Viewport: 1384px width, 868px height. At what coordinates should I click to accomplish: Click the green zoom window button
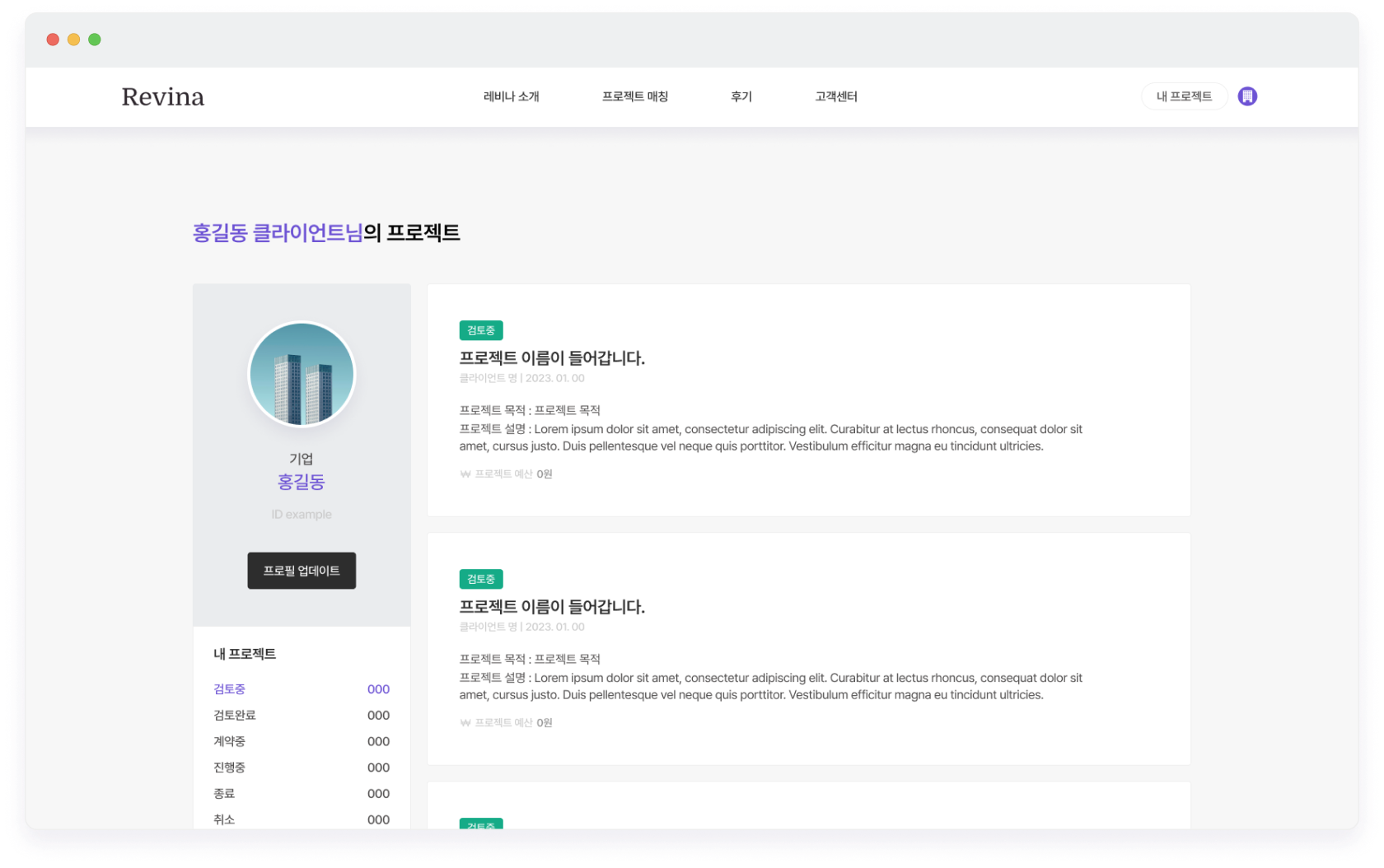click(95, 40)
